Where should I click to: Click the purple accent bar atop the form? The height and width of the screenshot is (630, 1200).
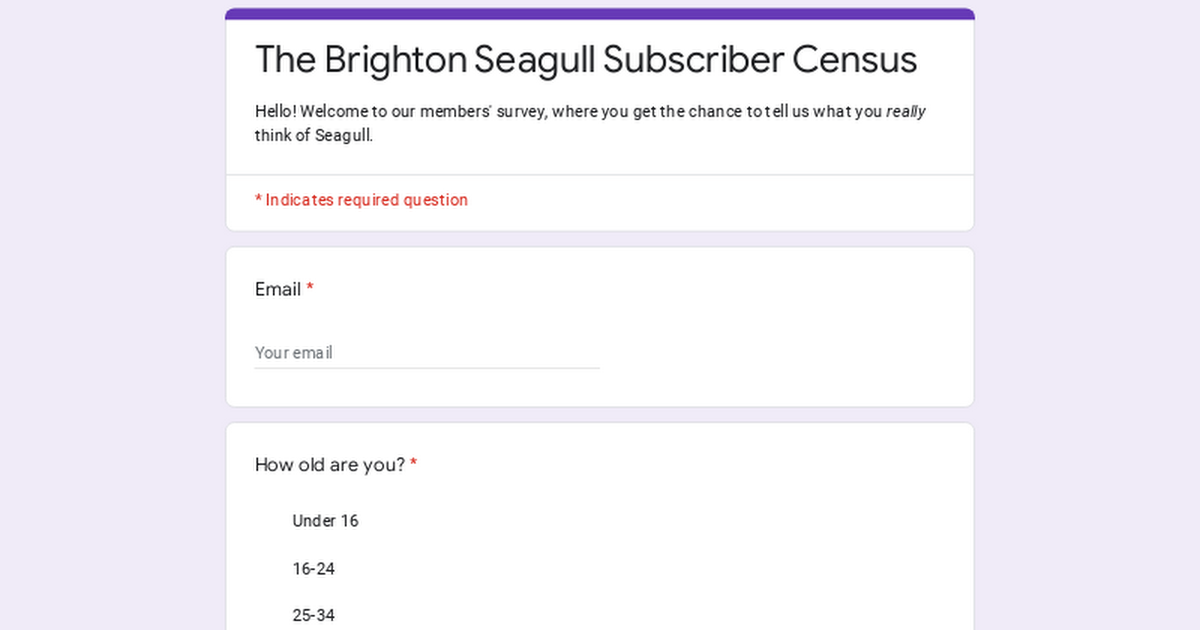point(600,14)
